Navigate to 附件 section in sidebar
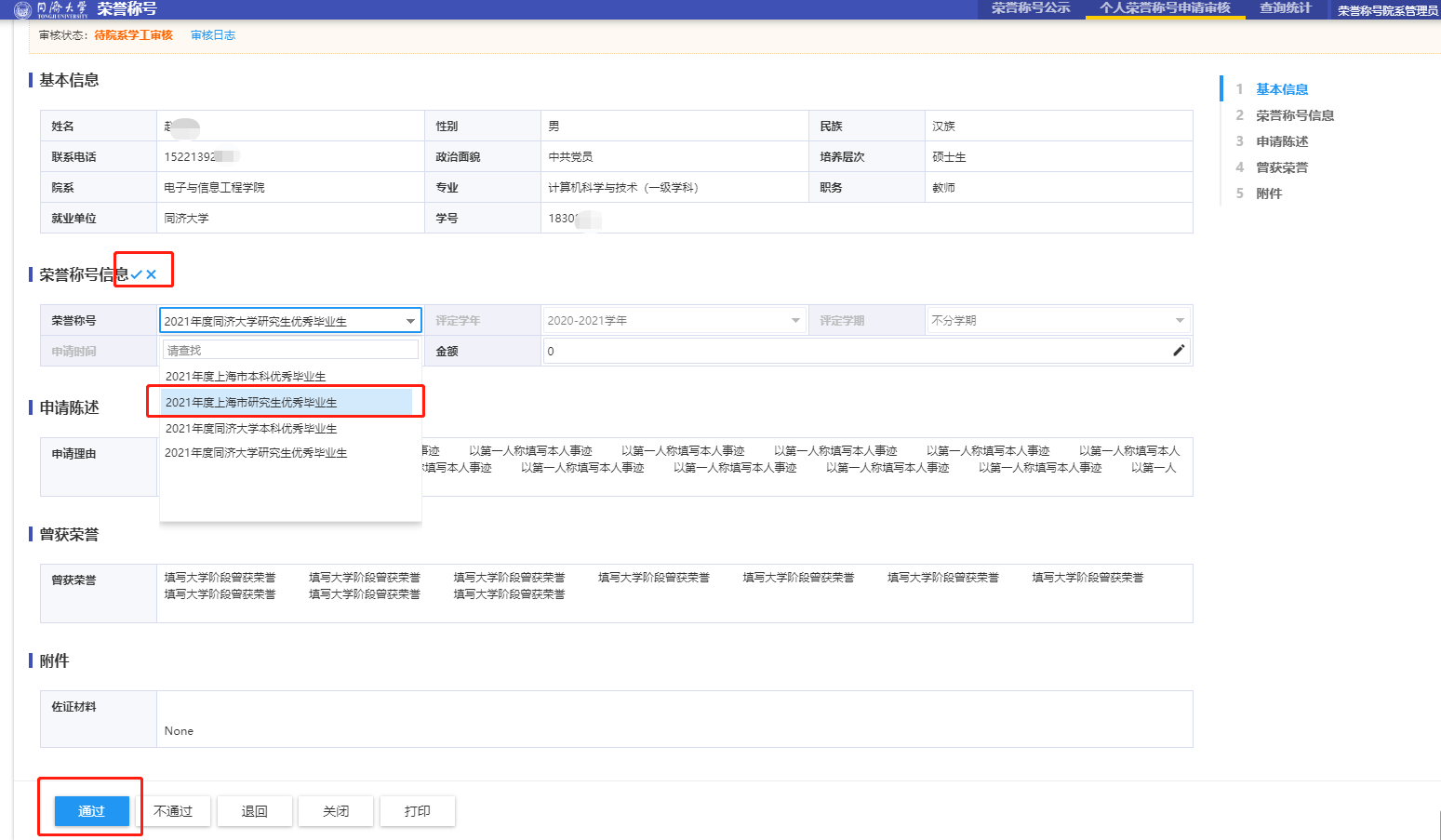This screenshot has height=840, width=1441. click(x=1269, y=193)
